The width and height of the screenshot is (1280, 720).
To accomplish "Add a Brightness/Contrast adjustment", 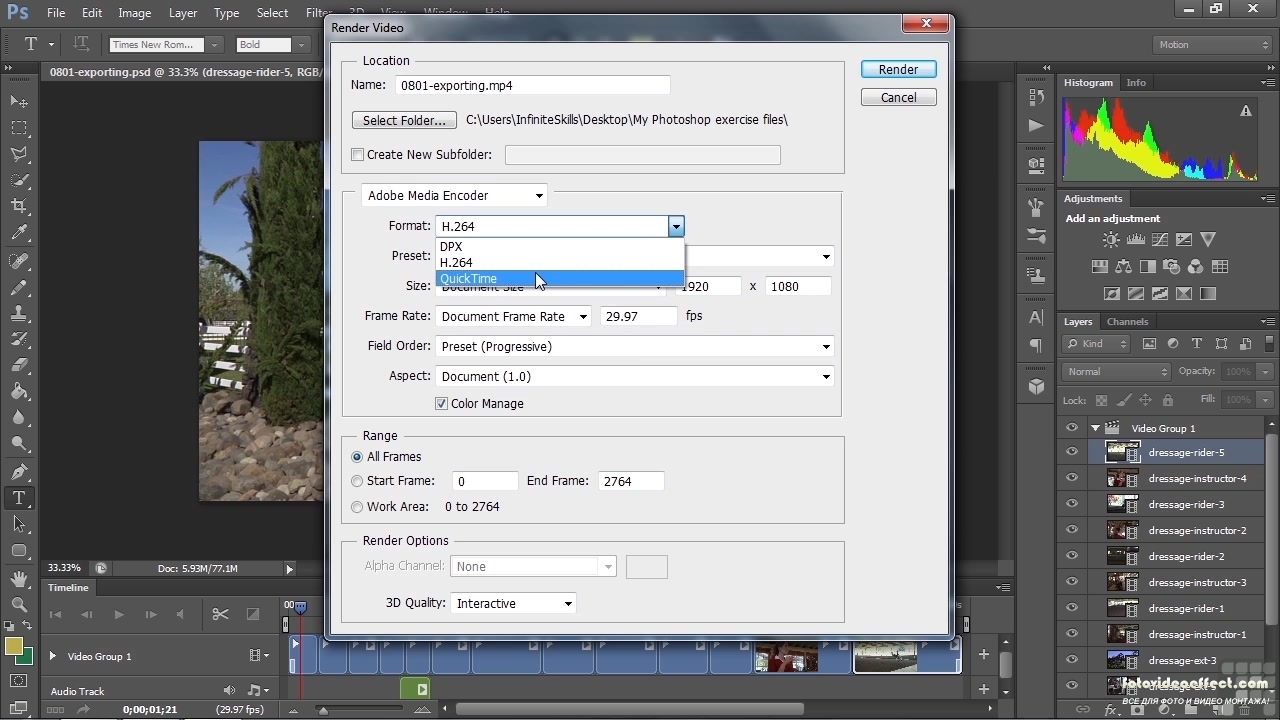I will tap(1111, 240).
